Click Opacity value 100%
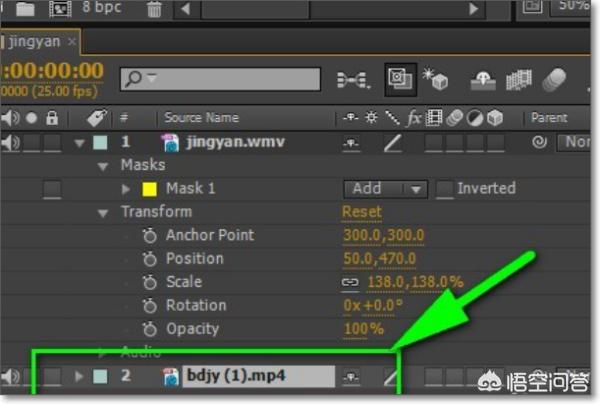 coord(364,329)
